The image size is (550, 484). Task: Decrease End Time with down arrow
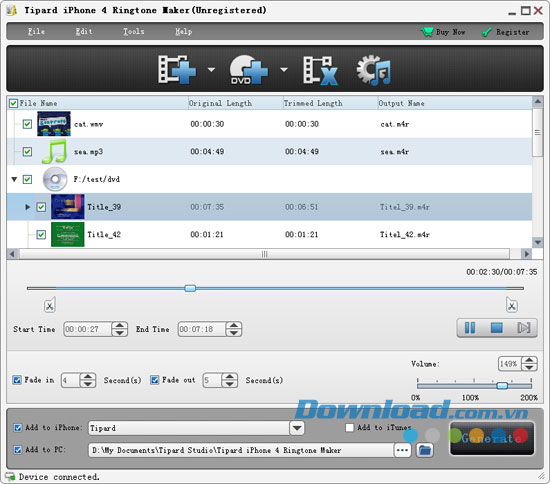tap(234, 333)
